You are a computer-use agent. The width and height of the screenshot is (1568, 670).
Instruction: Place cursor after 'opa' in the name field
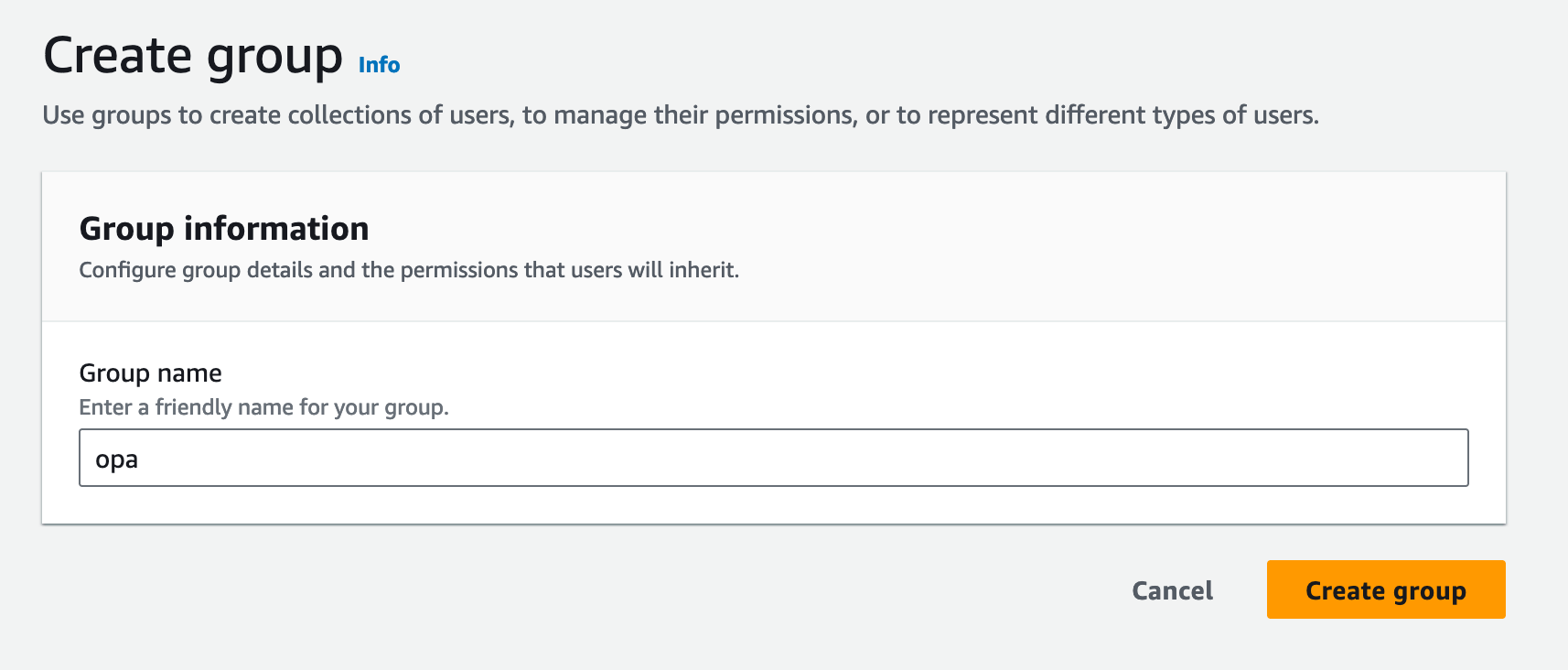[140, 459]
